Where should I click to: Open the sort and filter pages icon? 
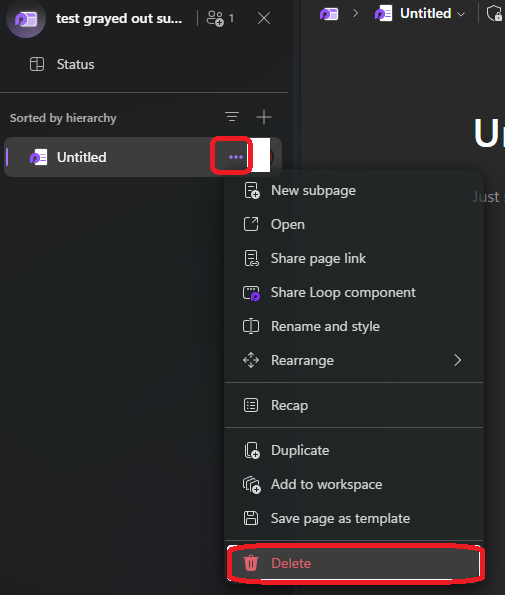[232, 117]
